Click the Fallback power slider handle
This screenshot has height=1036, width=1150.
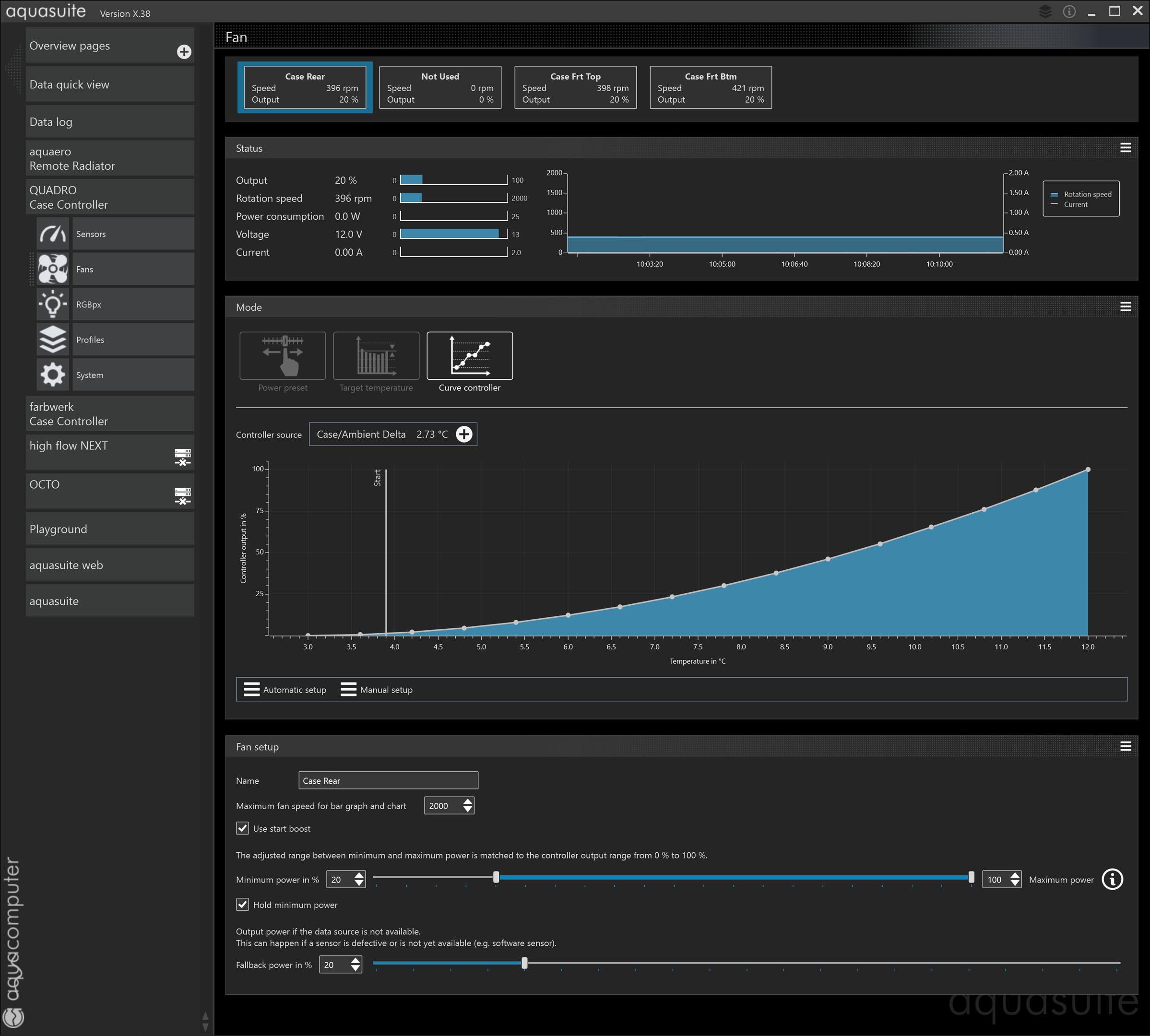pos(524,963)
